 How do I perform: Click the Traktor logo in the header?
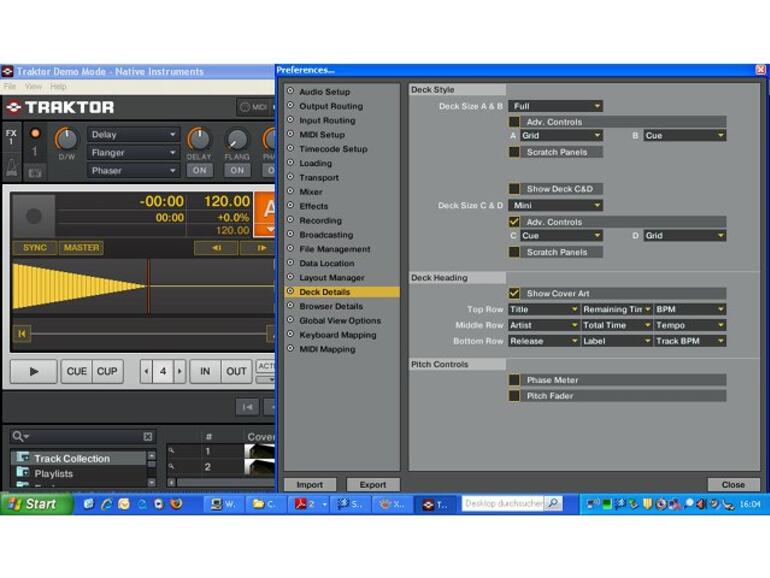[60, 107]
